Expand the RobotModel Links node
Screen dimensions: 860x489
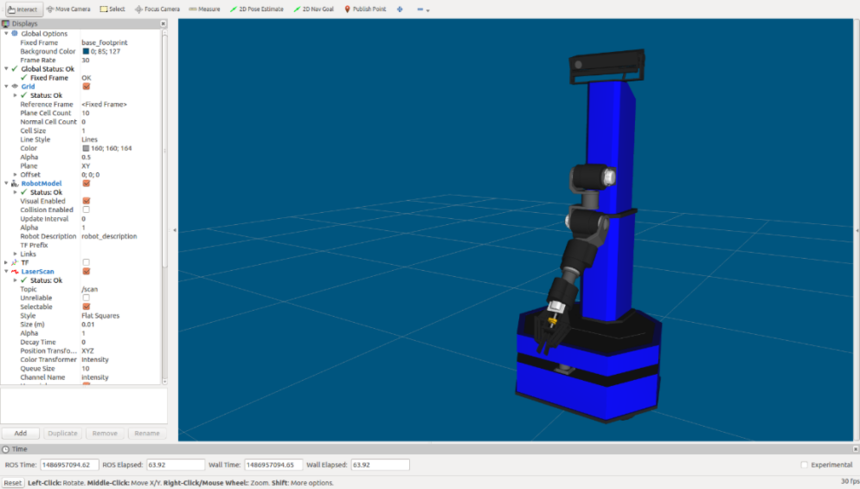15,254
